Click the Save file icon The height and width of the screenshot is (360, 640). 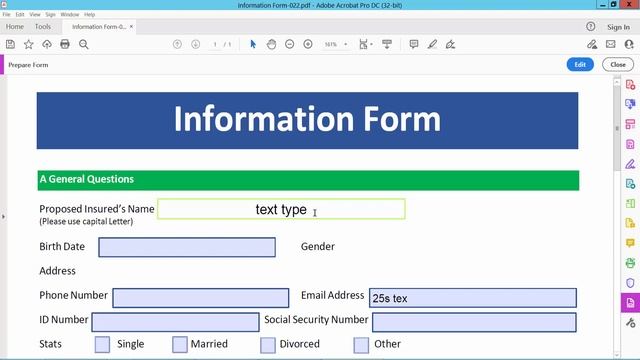pyautogui.click(x=10, y=44)
